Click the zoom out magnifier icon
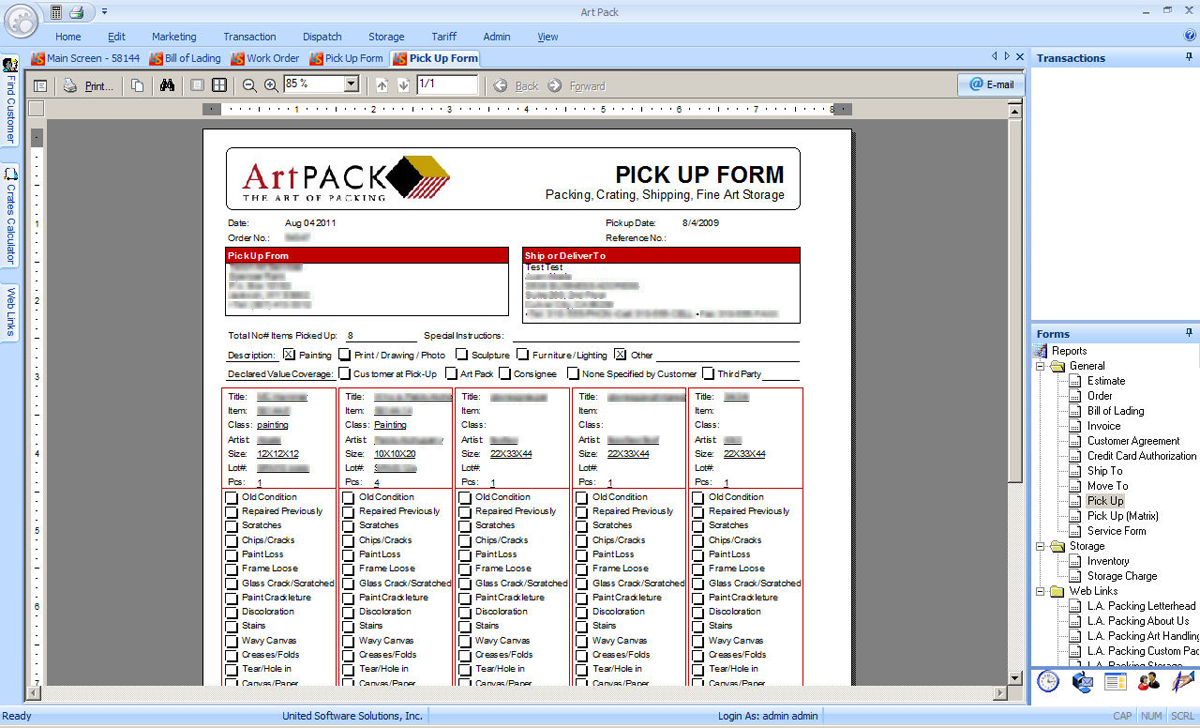1200x728 pixels. coord(250,86)
